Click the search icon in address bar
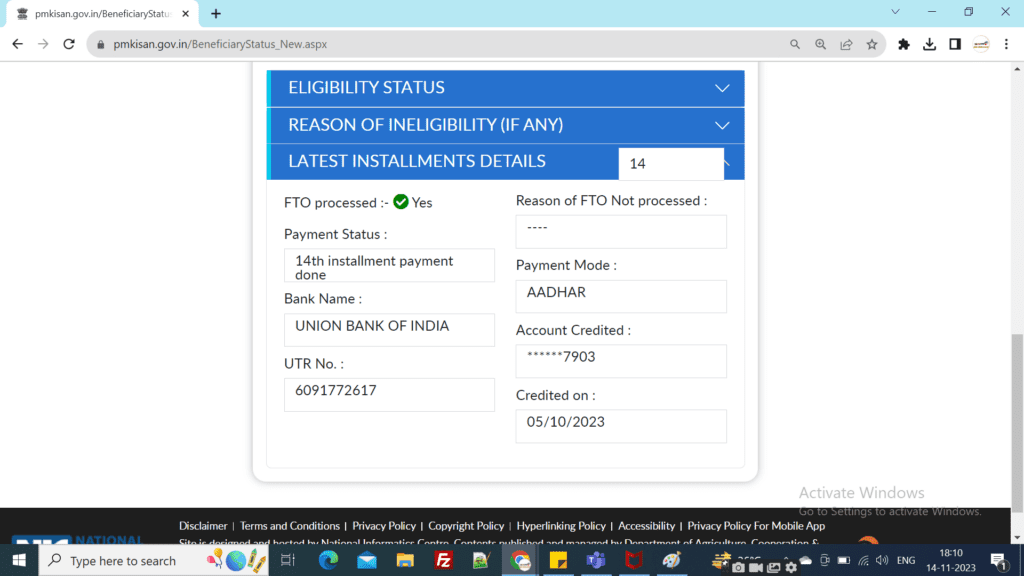The image size is (1024, 576). pos(795,44)
